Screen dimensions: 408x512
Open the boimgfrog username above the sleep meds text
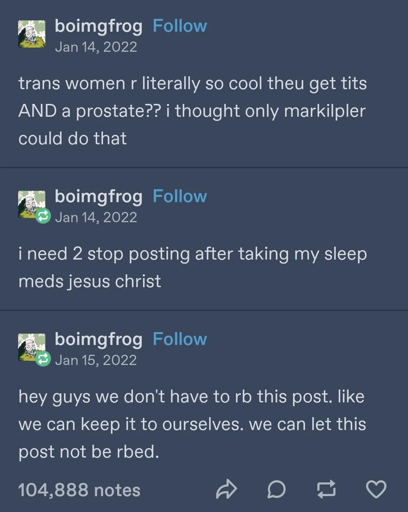pos(99,197)
